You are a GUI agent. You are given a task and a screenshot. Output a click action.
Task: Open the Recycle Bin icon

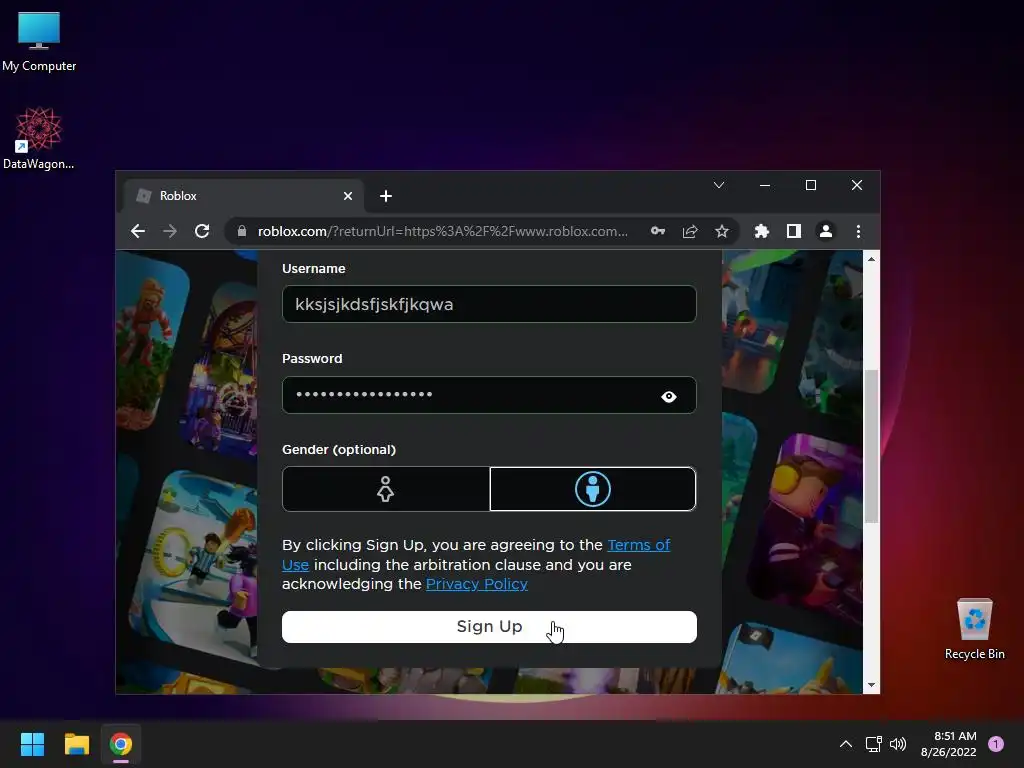[974, 629]
